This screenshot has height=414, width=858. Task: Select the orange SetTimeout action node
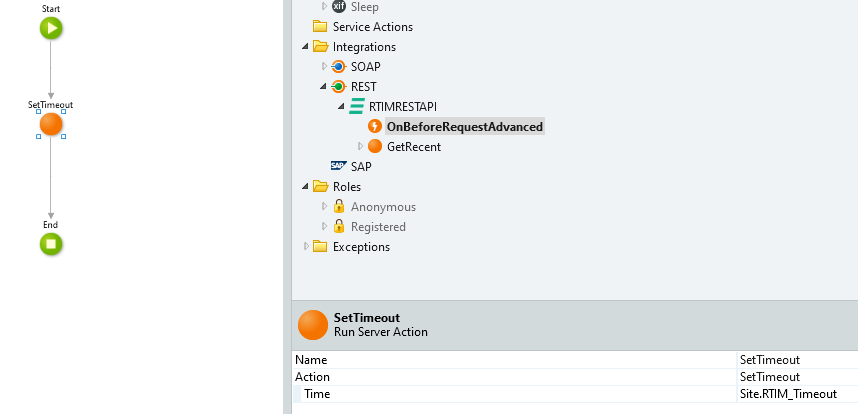coord(51,124)
